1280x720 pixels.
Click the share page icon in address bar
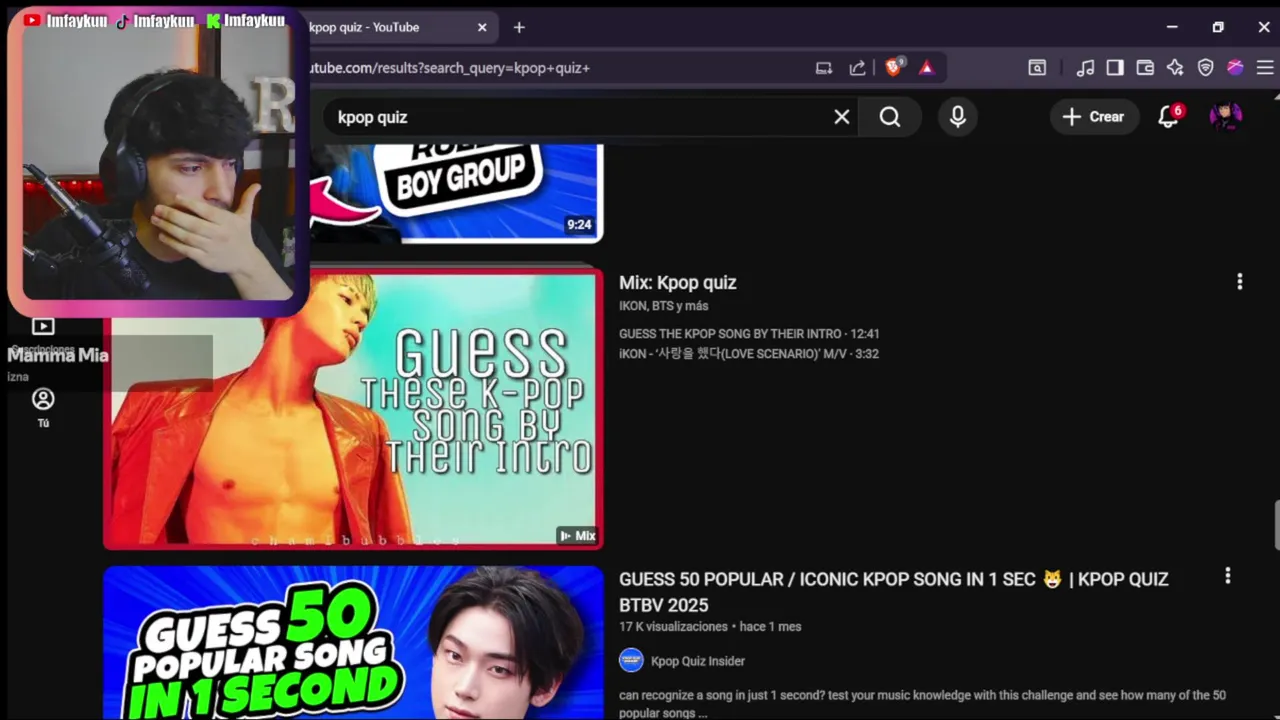(857, 68)
